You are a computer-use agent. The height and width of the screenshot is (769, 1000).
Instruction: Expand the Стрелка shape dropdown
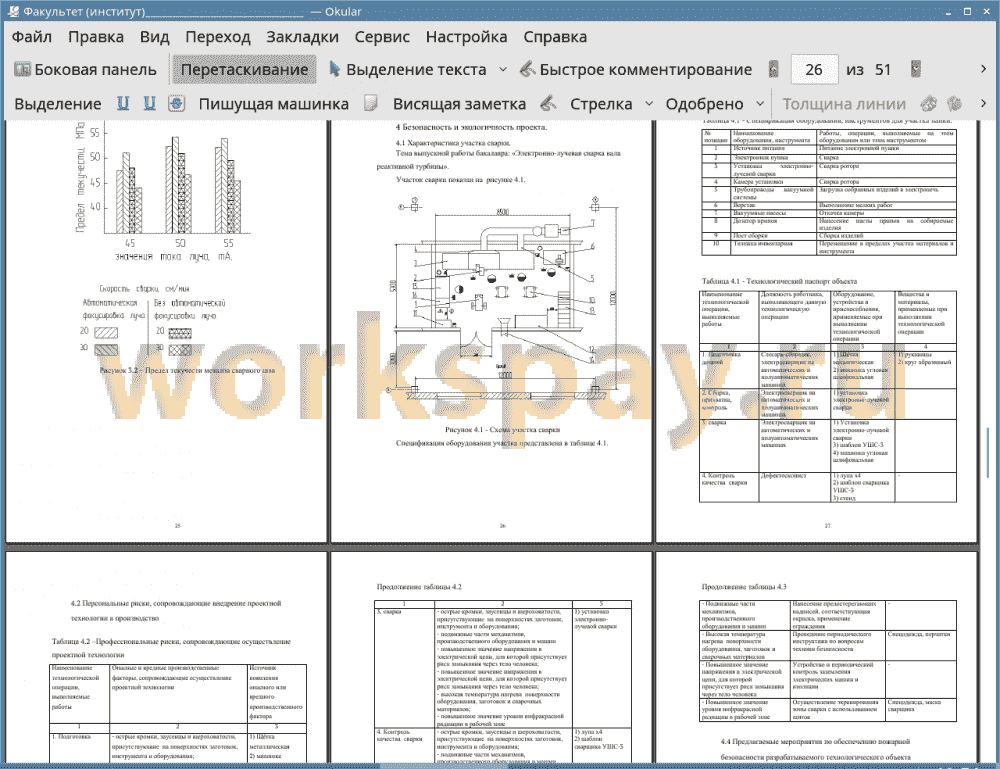point(649,104)
